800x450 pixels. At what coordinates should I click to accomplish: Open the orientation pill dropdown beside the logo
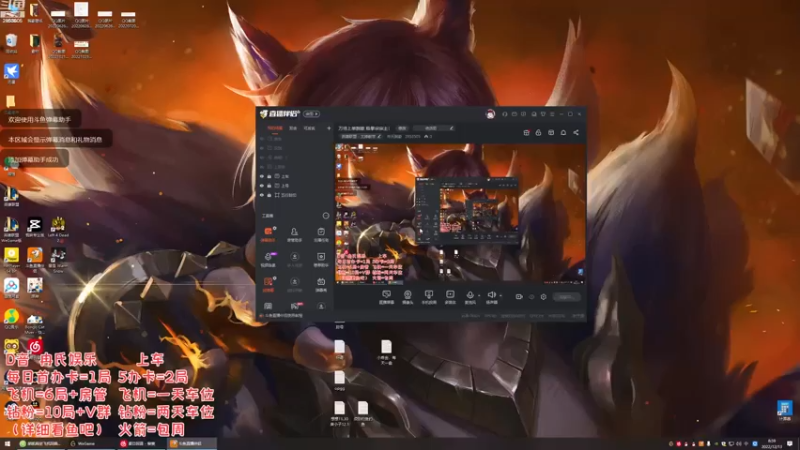coord(311,114)
